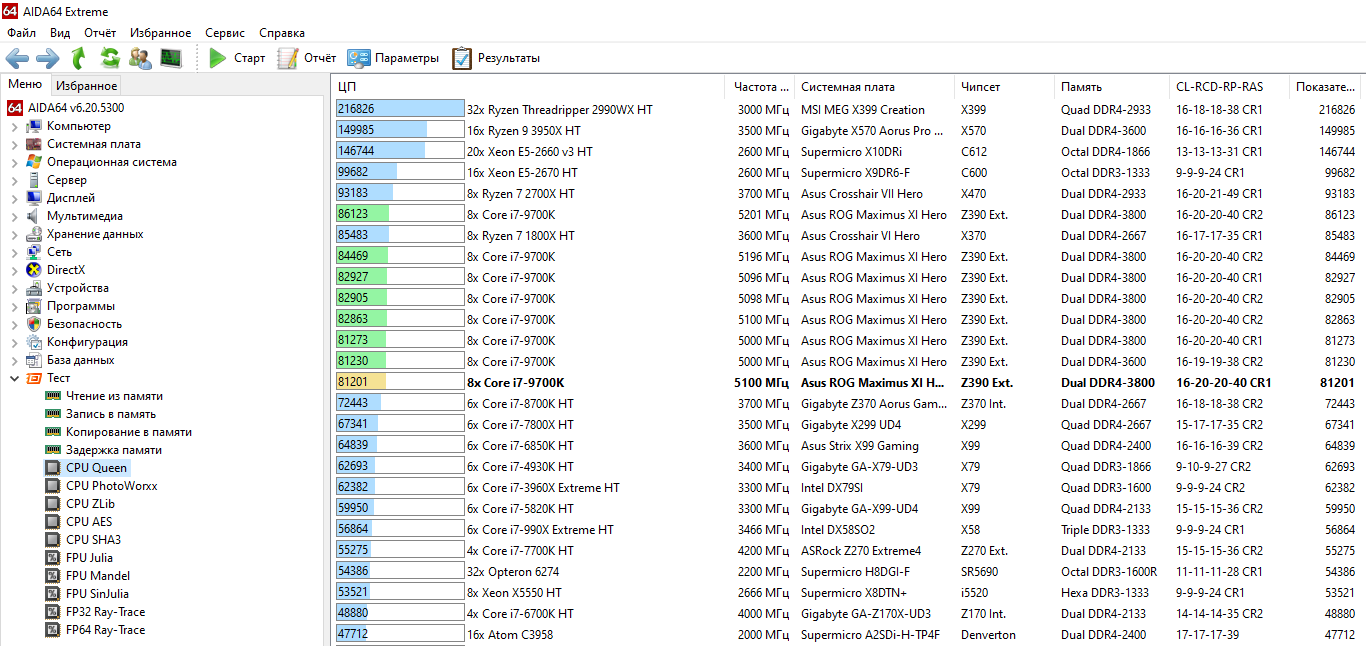Select the 20x Xeon E5-2660 v3 HT row
Viewport: 1366px width, 646px height.
[848, 151]
